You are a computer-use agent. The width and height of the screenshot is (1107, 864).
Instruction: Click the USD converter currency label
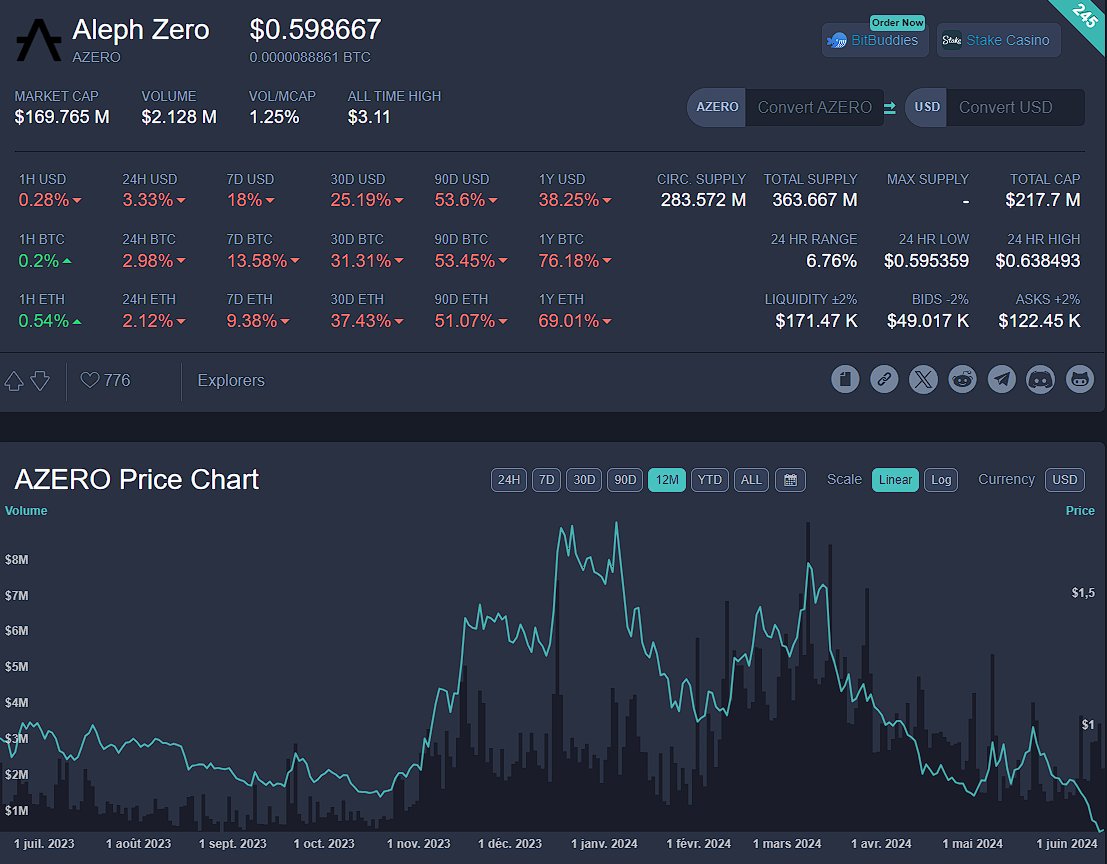coord(926,107)
